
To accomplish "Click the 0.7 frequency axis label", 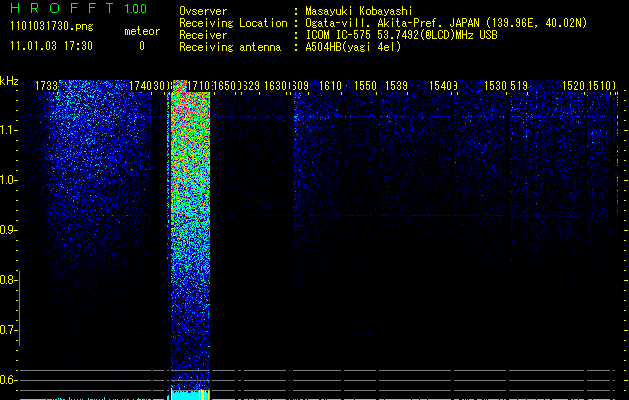I will tap(8, 330).
